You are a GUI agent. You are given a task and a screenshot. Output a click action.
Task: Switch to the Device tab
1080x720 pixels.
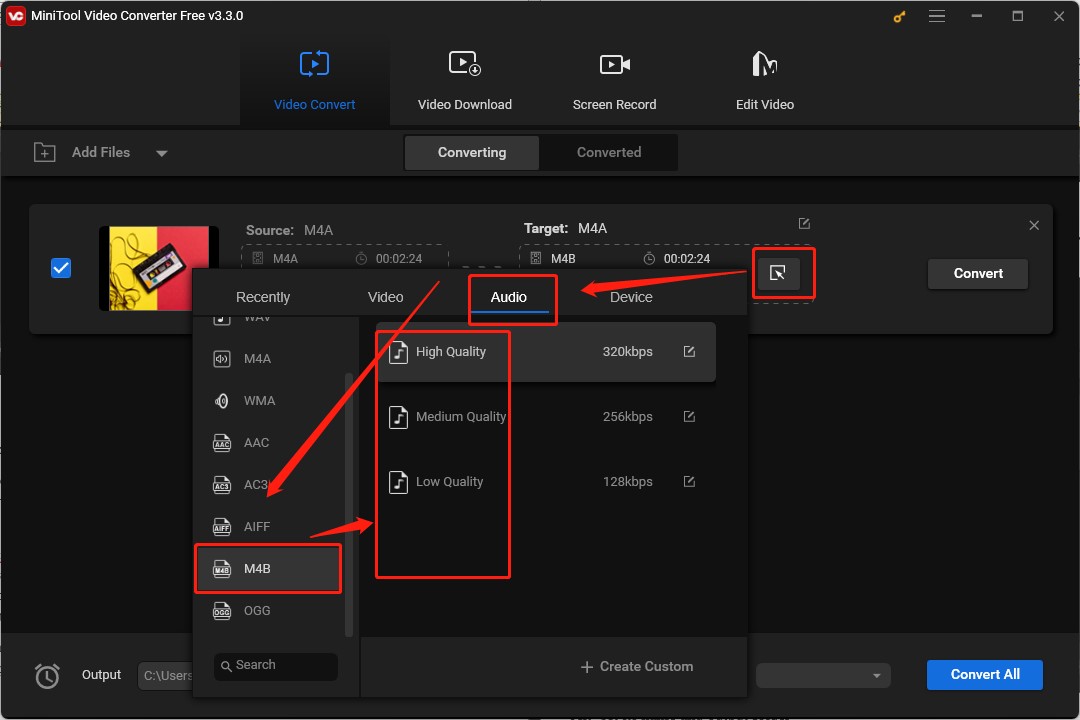tap(631, 297)
